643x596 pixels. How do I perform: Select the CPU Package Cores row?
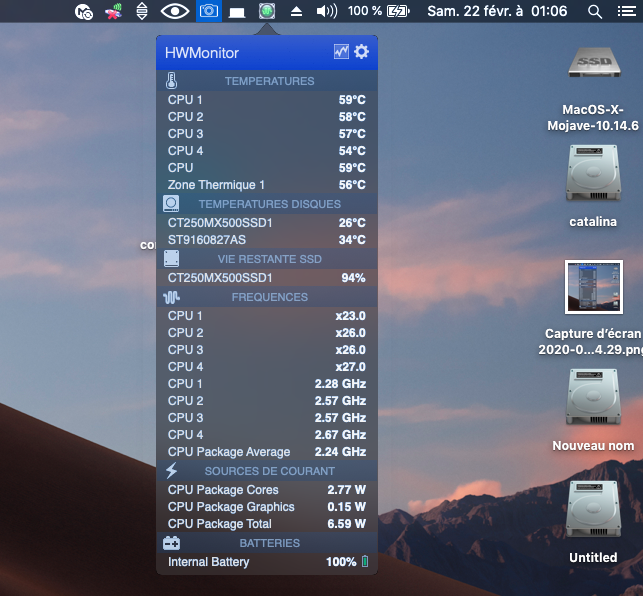(x=267, y=490)
